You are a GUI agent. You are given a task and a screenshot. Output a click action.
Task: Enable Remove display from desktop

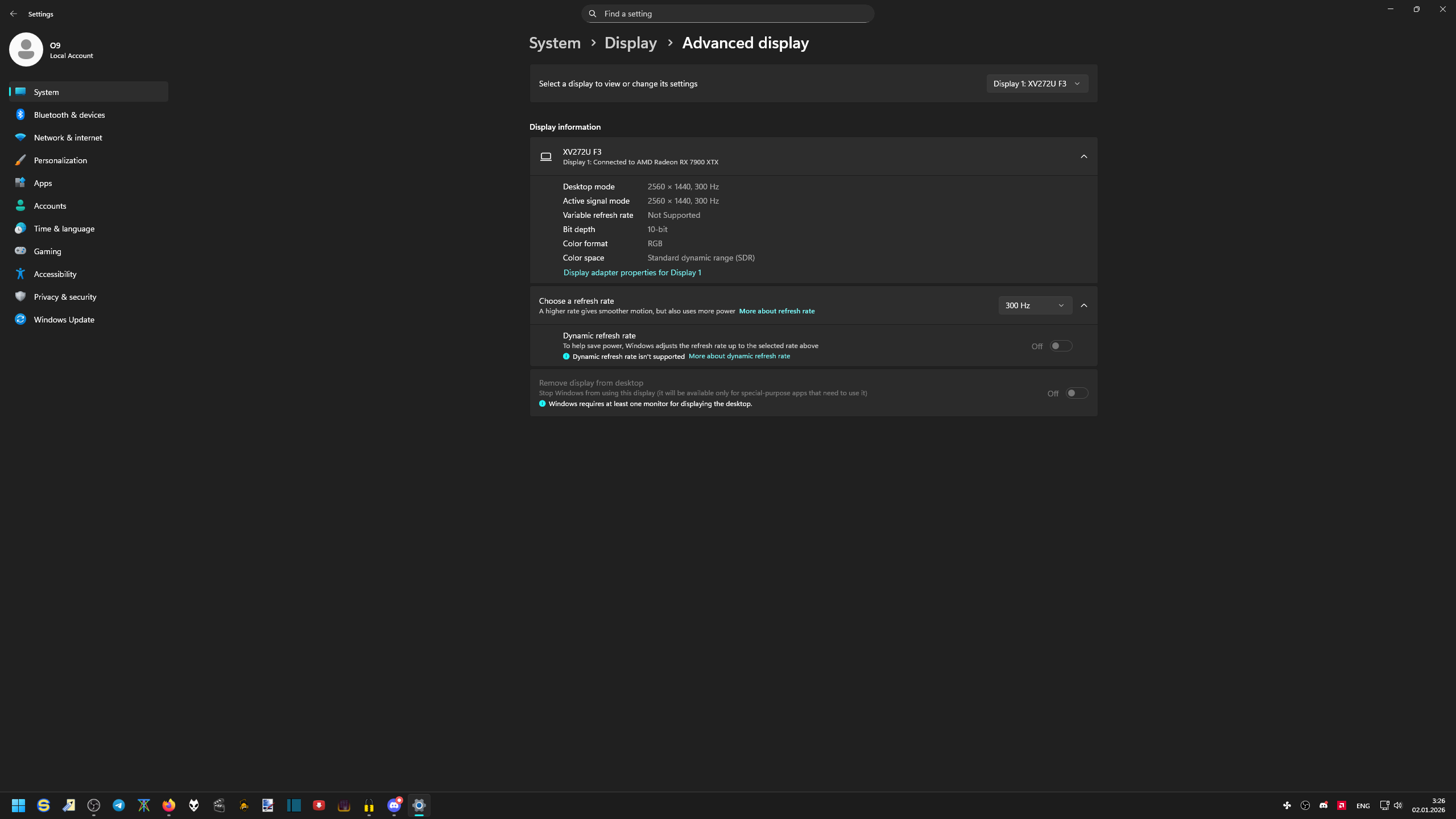pyautogui.click(x=1077, y=392)
